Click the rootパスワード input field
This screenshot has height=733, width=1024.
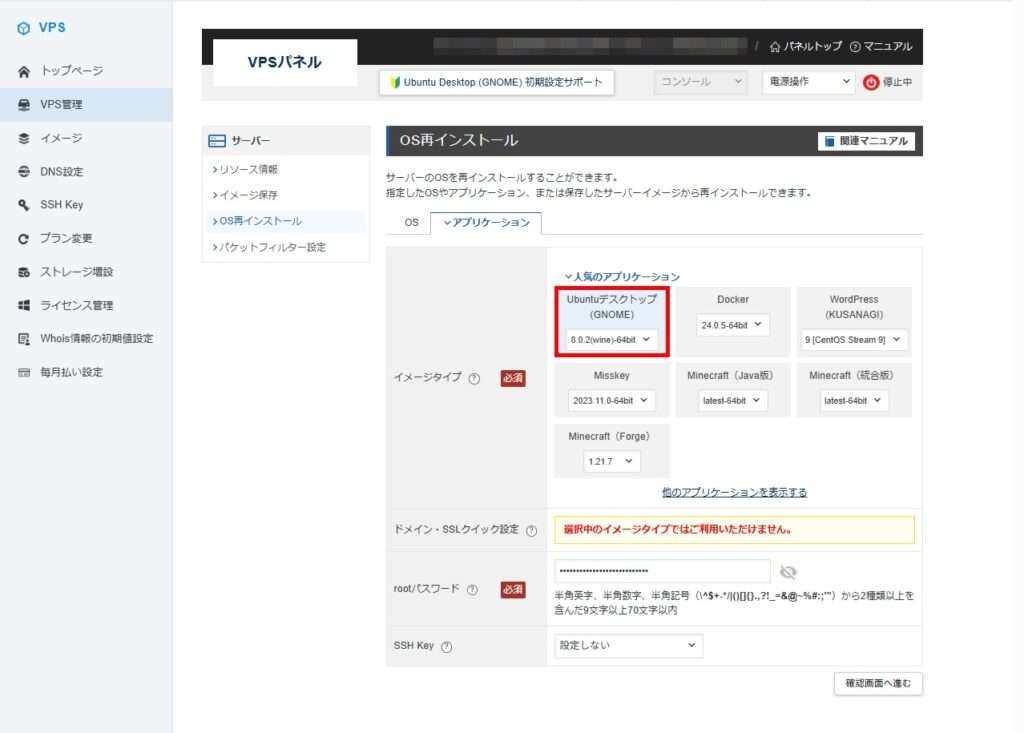pyautogui.click(x=662, y=571)
